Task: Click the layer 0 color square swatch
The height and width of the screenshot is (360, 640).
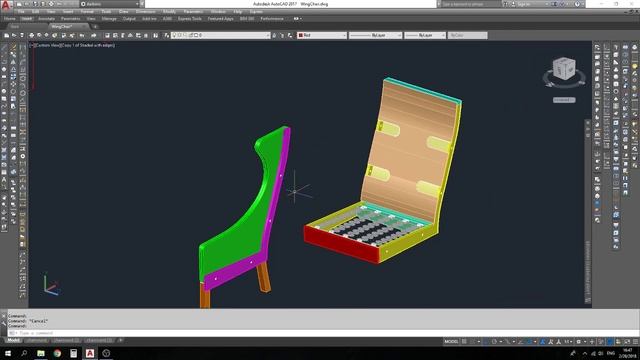Action: point(196,36)
